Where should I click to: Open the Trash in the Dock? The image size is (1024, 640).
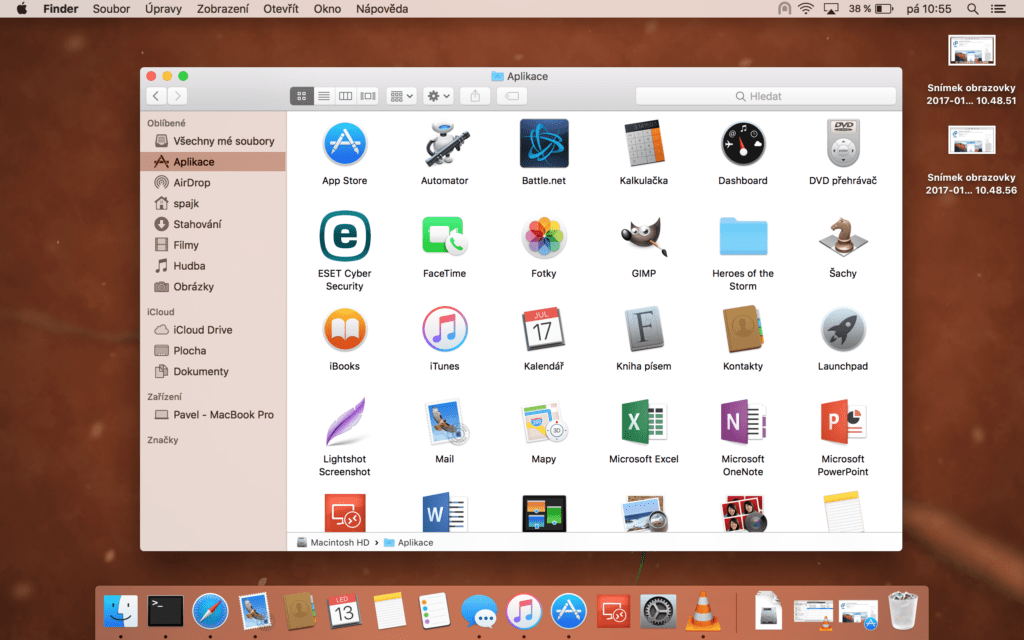click(903, 611)
